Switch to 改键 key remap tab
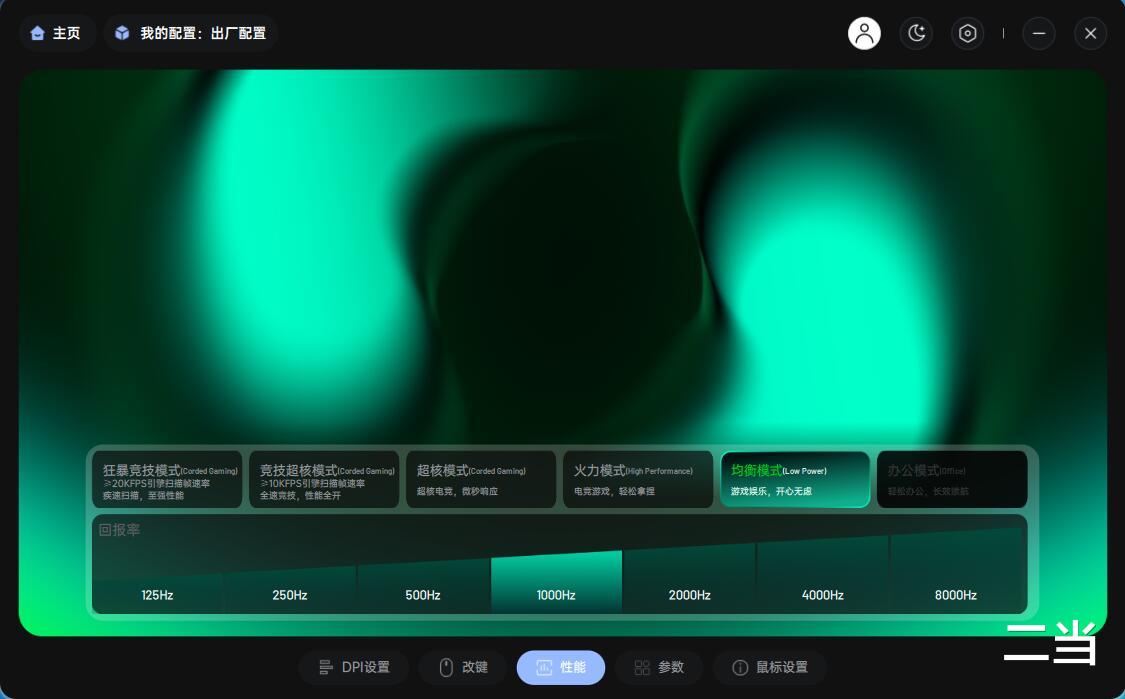Viewport: 1125px width, 699px height. (x=463, y=667)
